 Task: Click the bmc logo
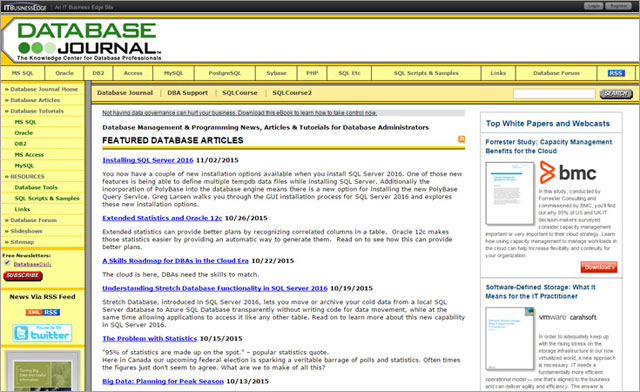pyautogui.click(x=568, y=172)
